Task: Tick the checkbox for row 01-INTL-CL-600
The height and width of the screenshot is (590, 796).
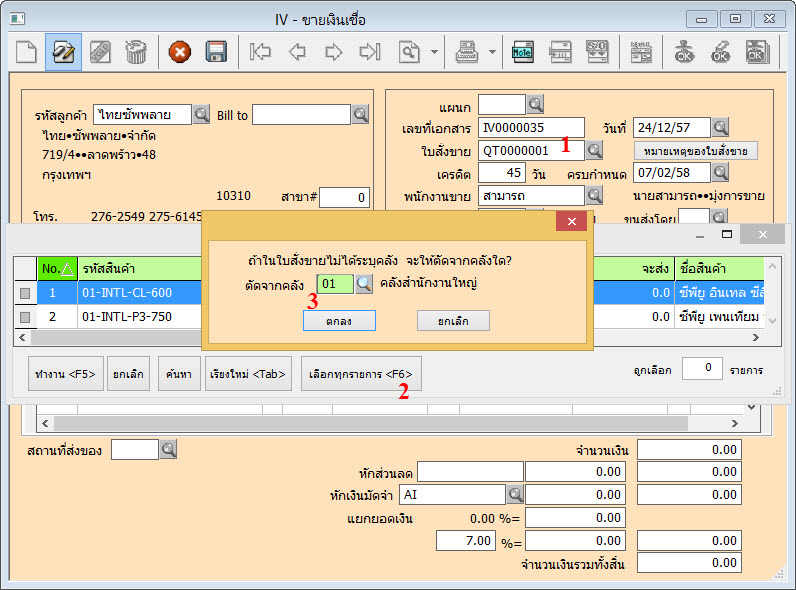Action: [x=25, y=292]
